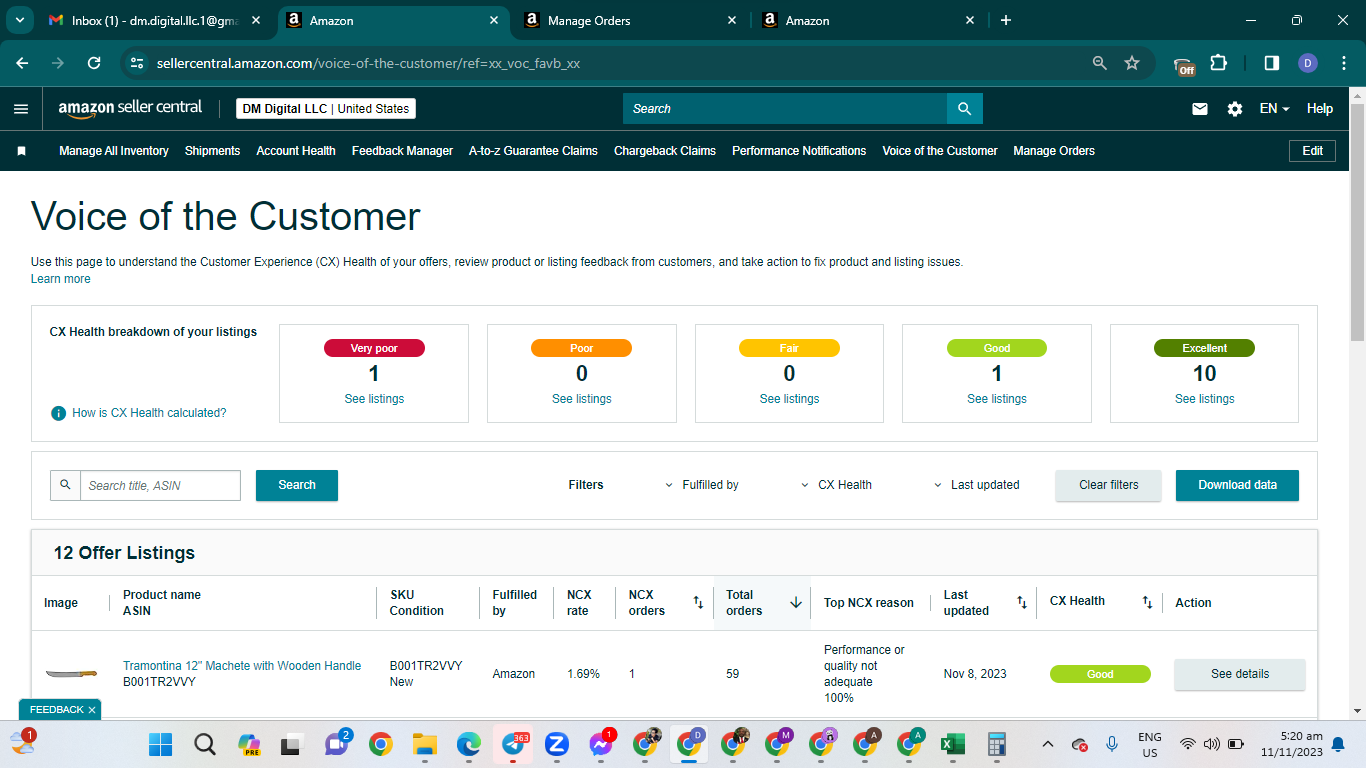Open a new browser tab
Viewport: 1366px width, 768px height.
pos(1006,20)
